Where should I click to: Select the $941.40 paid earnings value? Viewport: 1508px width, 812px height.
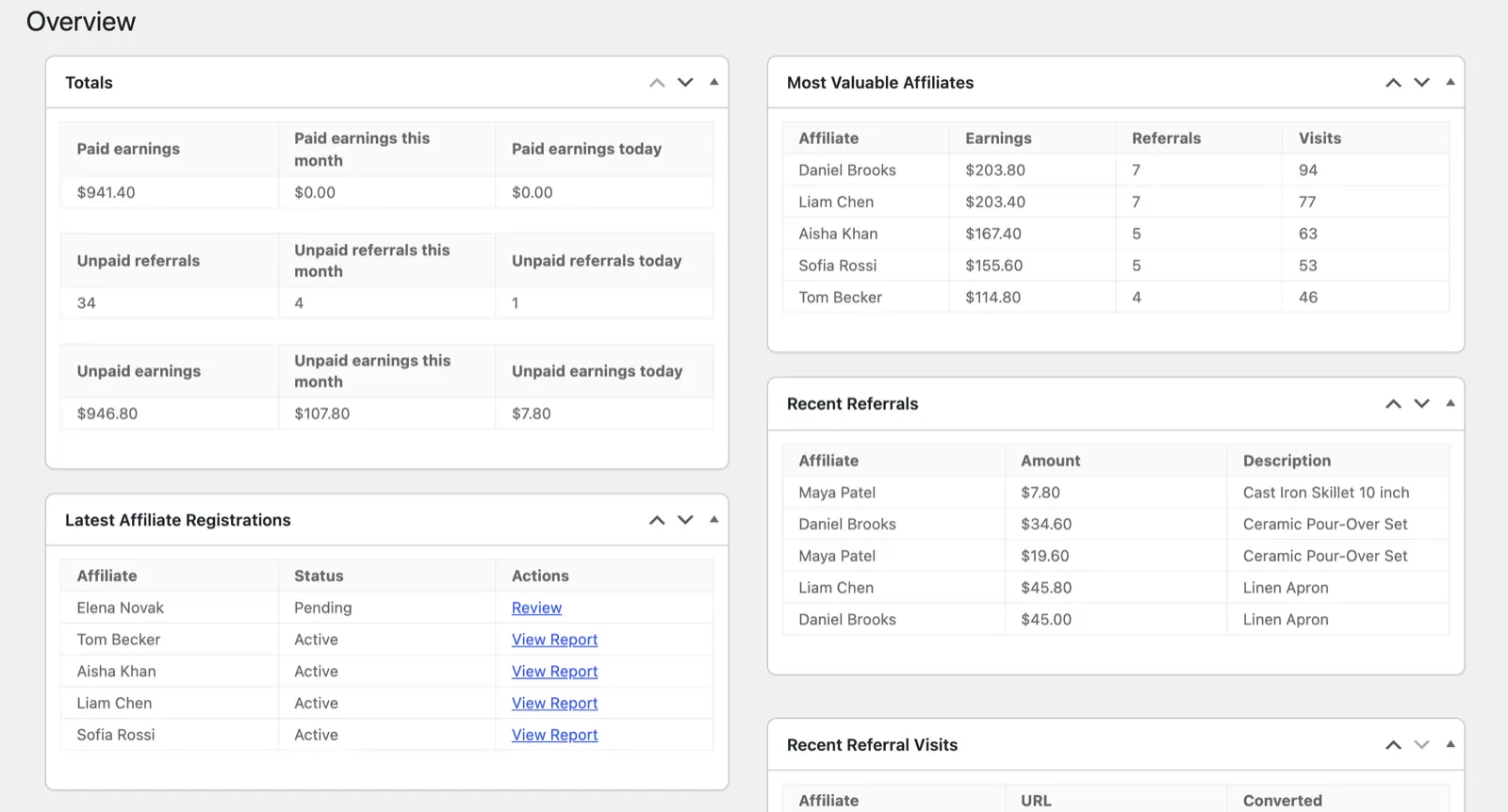[106, 192]
